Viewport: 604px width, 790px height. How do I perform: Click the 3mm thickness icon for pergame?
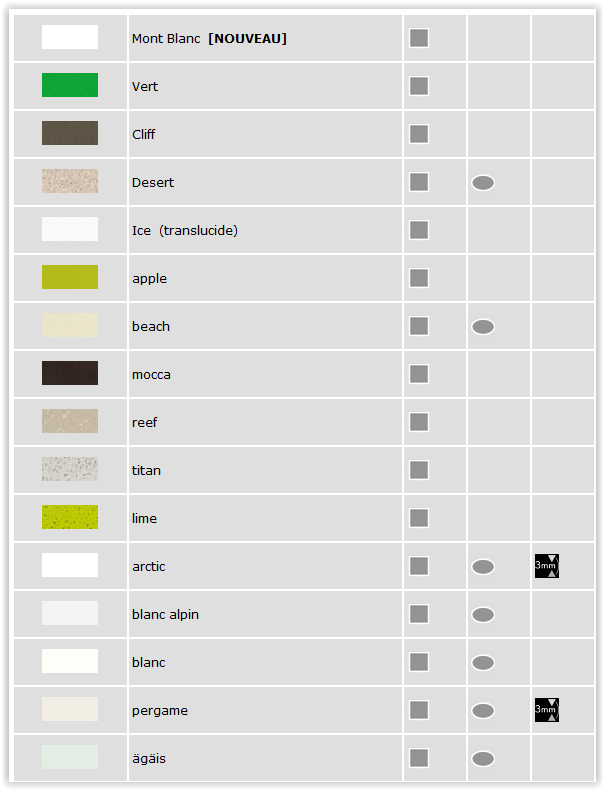pyautogui.click(x=547, y=710)
